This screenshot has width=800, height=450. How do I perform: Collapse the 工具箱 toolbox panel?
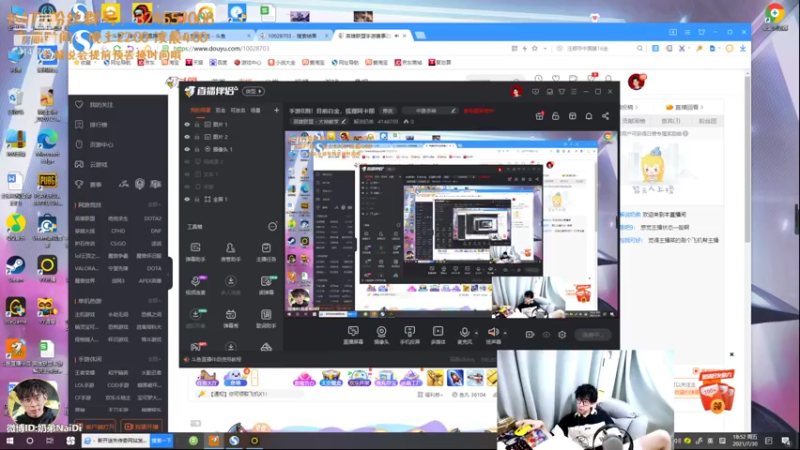pos(272,227)
